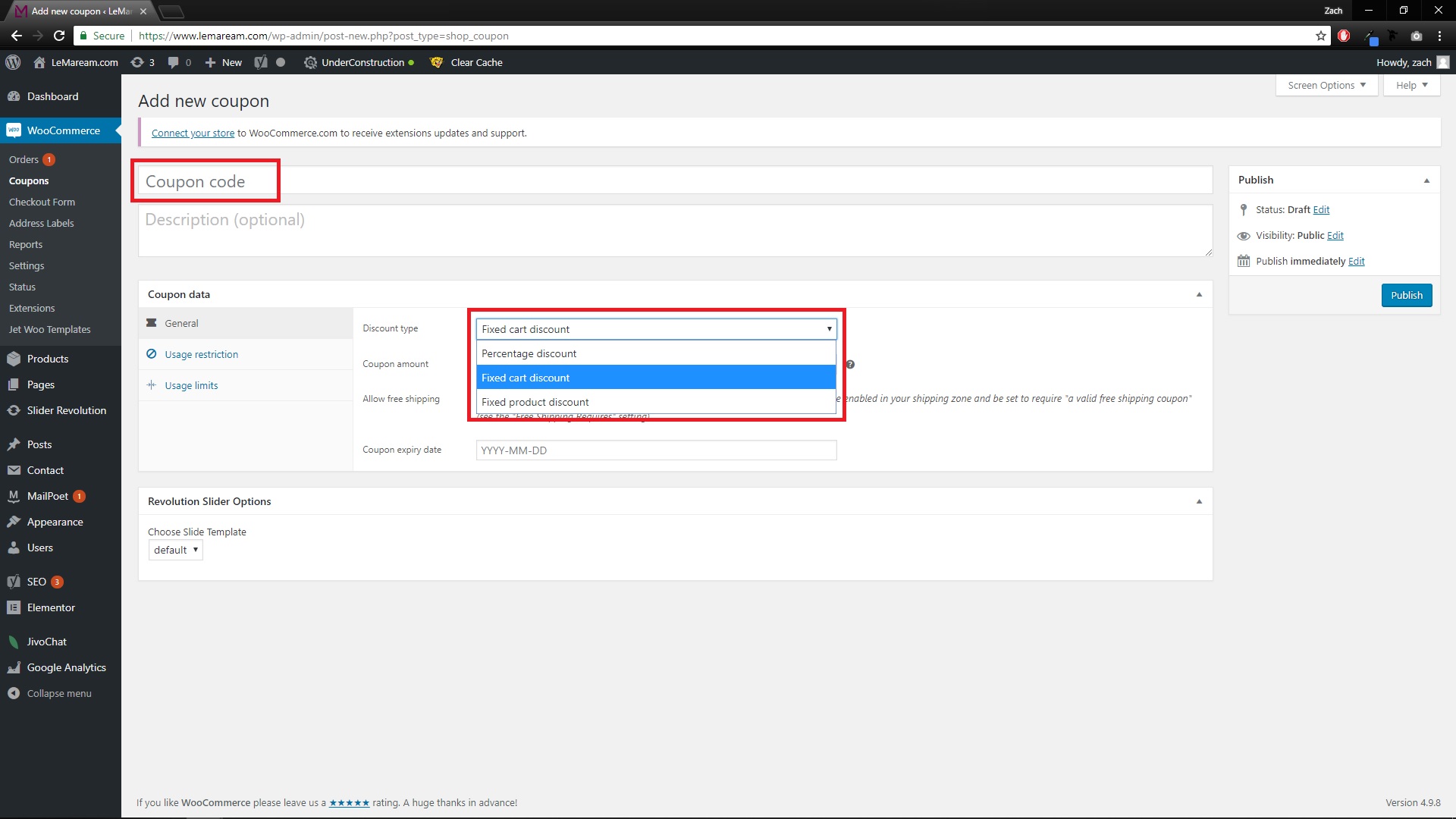Click the JivoChat leaf icon
Image resolution: width=1456 pixels, height=819 pixels.
tap(14, 642)
